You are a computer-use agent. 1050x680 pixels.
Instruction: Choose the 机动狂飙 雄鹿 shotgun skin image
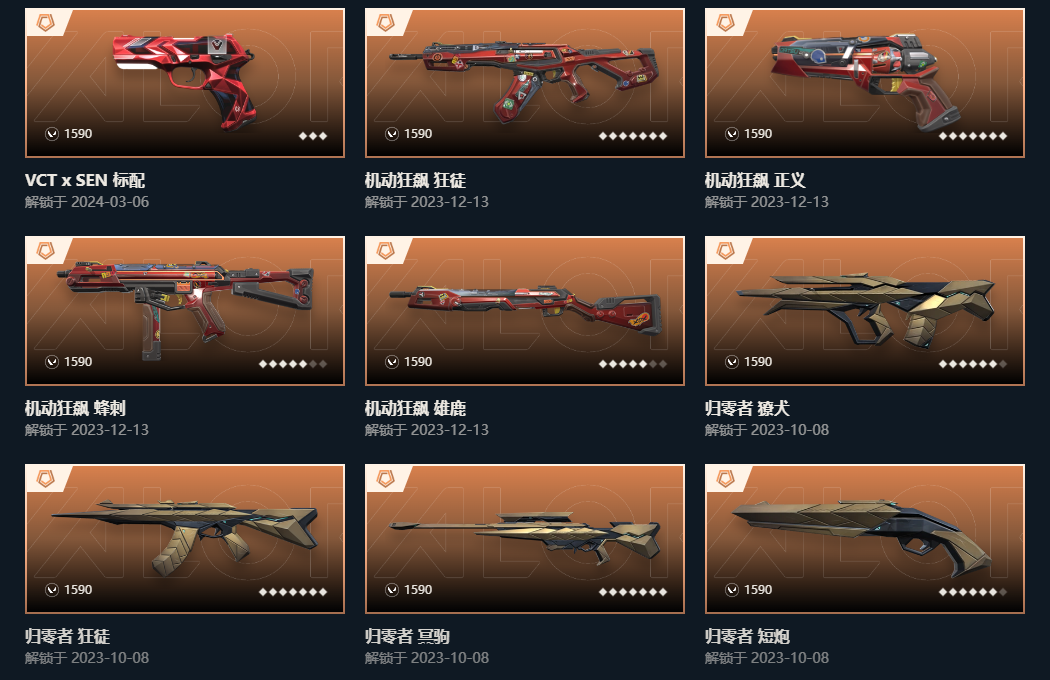[525, 311]
